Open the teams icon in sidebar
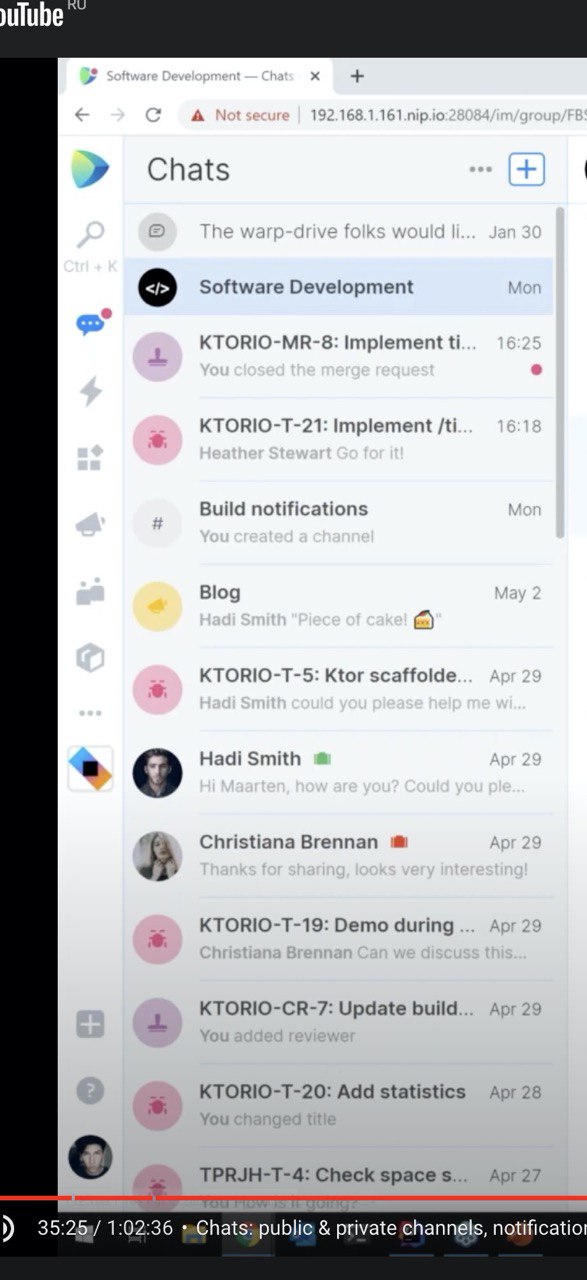This screenshot has height=1280, width=587. pos(90,591)
